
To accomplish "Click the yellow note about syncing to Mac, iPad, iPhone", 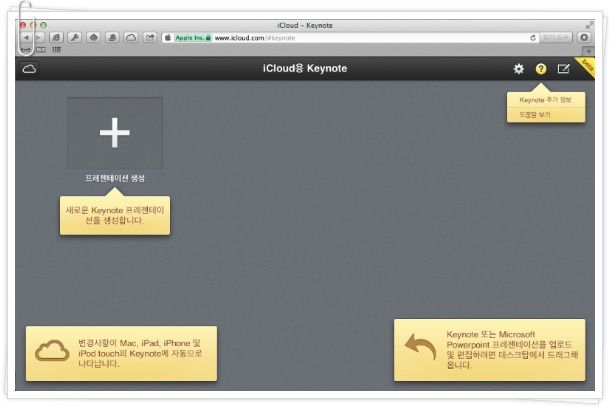I will point(122,353).
